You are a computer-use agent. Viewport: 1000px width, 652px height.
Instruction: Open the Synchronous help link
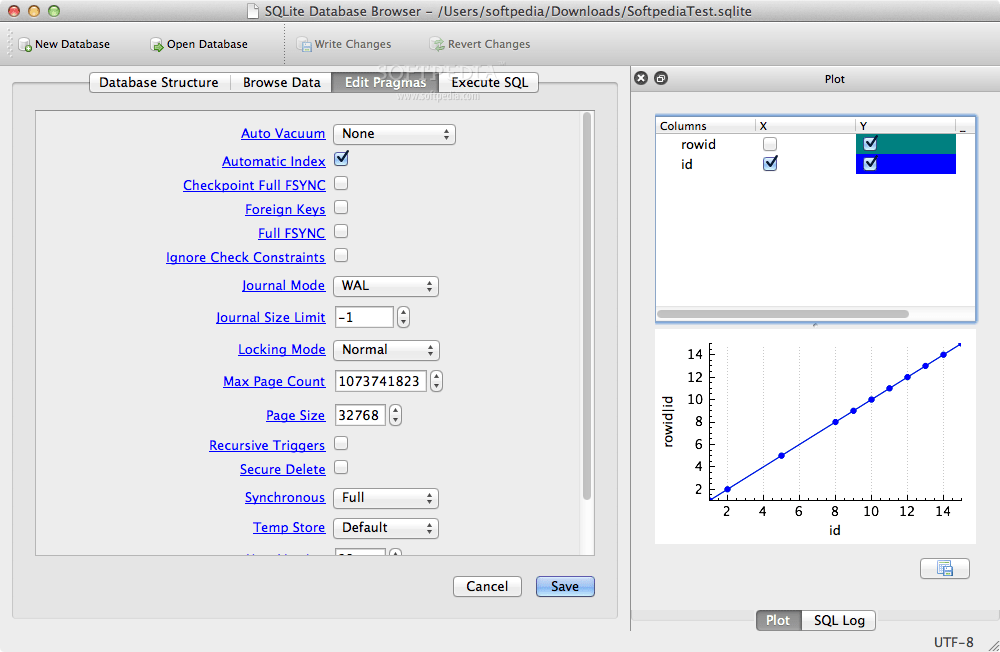click(285, 497)
